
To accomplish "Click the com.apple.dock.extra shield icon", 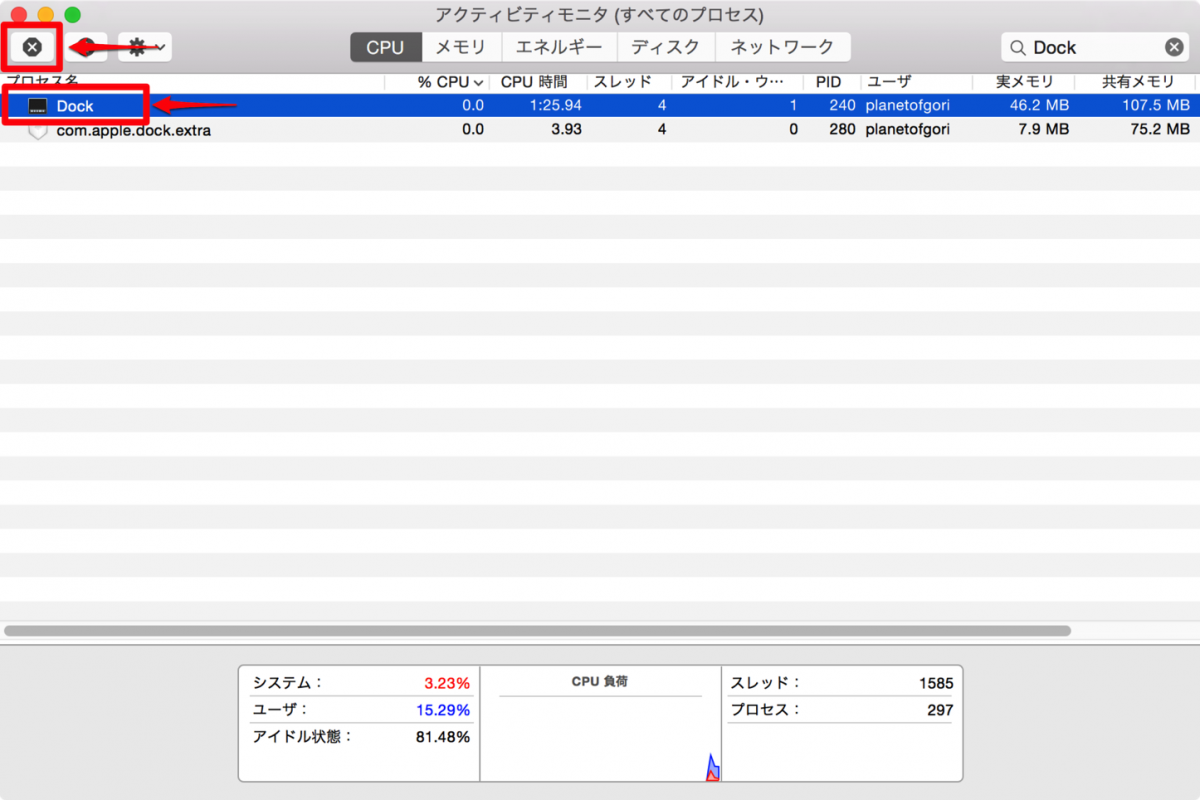I will (x=38, y=130).
